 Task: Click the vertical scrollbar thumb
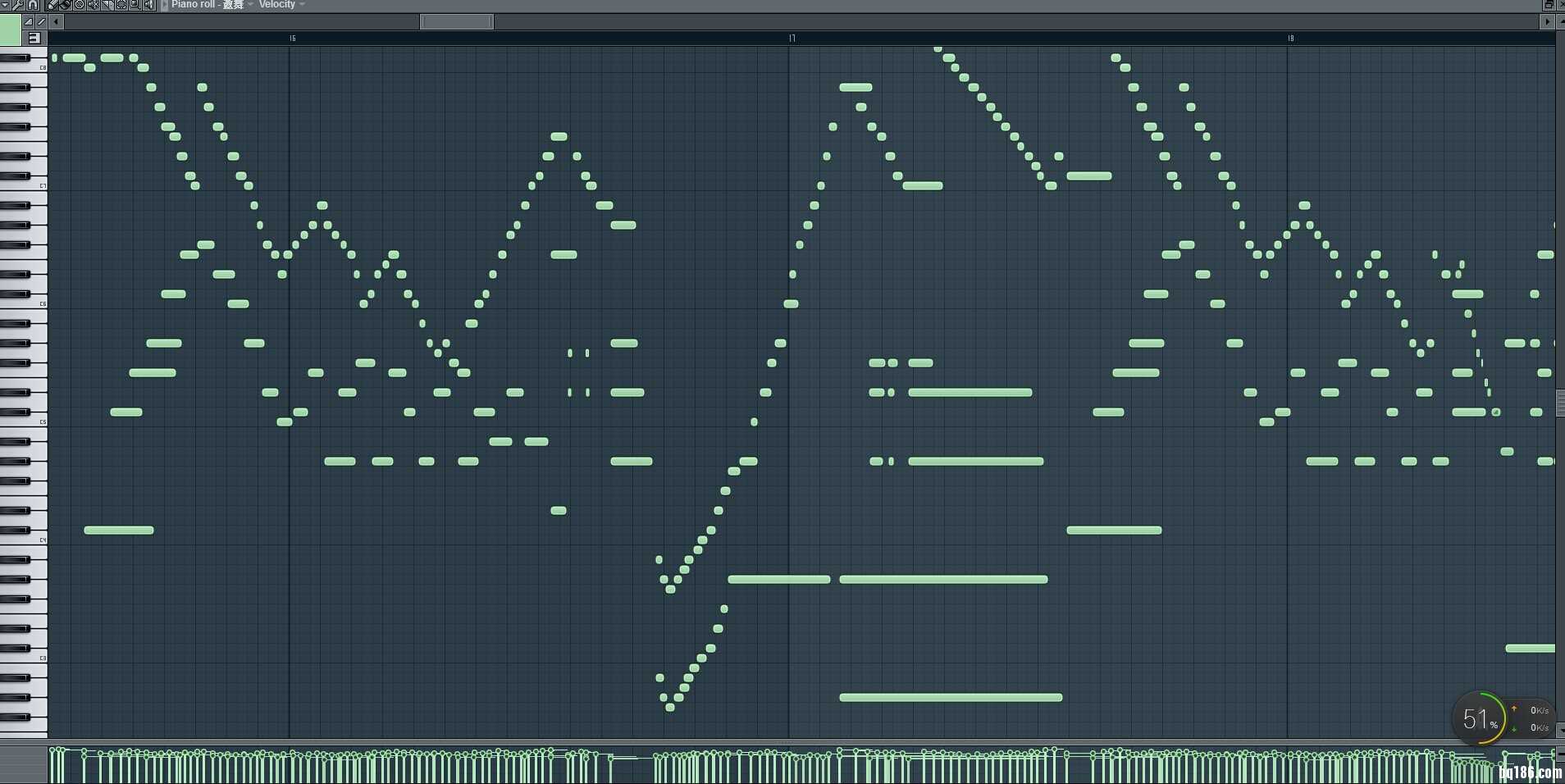(x=1560, y=402)
